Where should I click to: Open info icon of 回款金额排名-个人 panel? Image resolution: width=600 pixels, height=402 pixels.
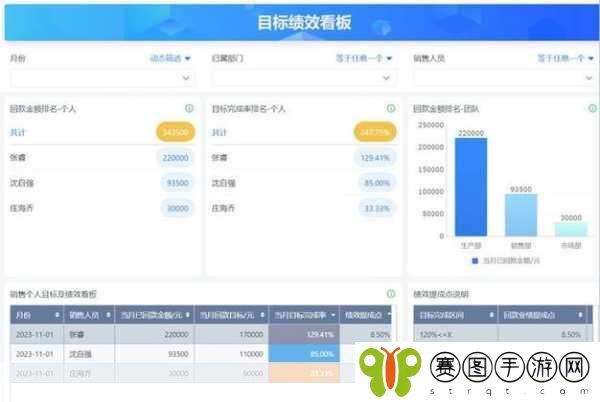click(189, 108)
